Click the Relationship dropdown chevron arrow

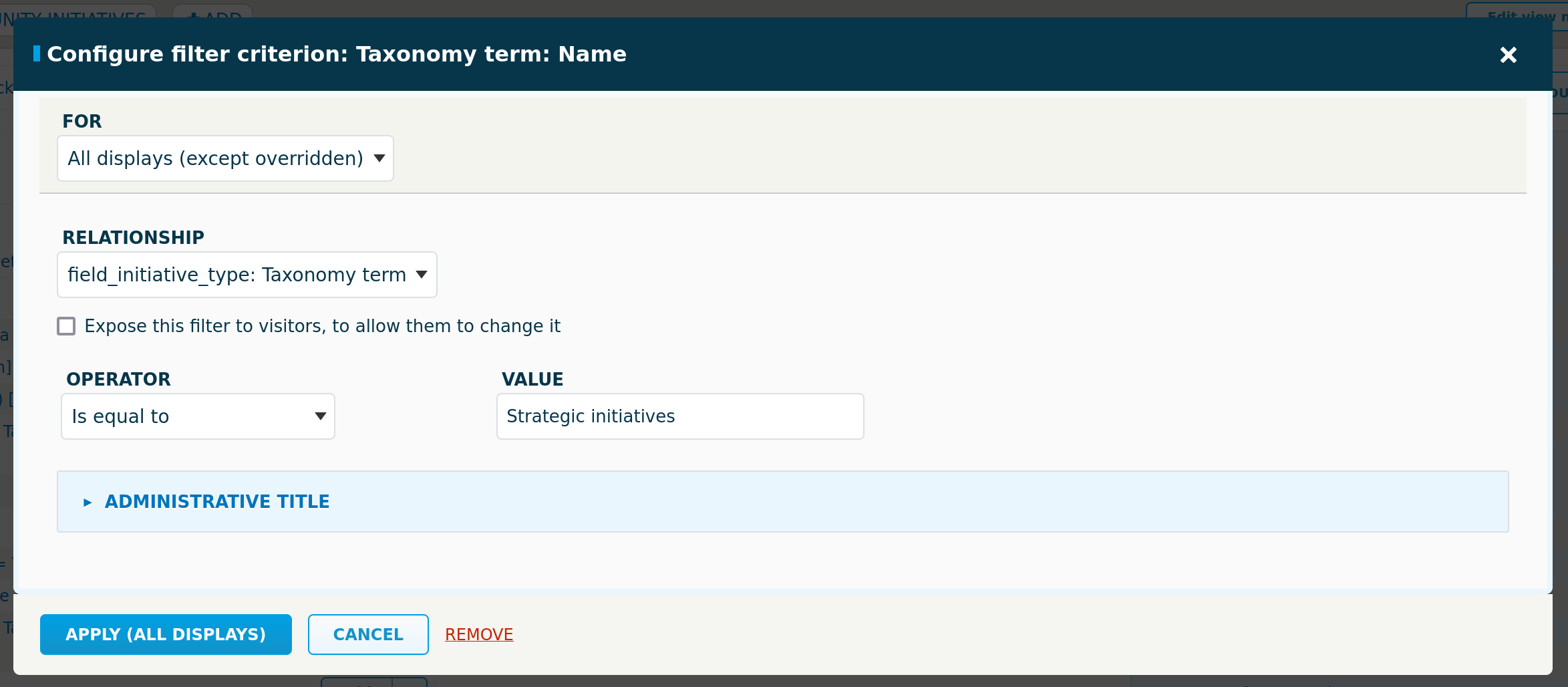coord(422,274)
